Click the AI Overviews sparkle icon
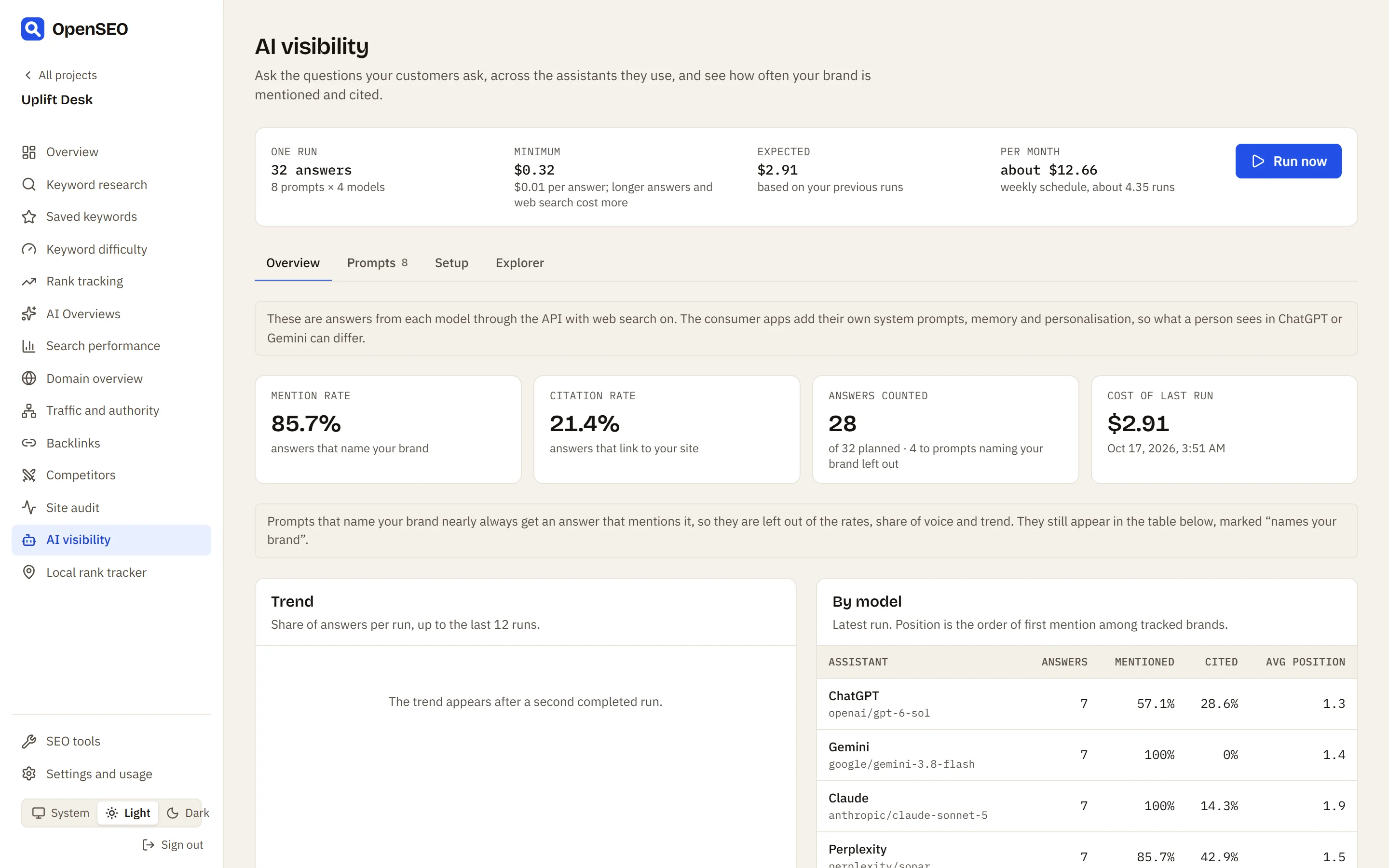Screen dimensions: 1389x868 (29, 313)
